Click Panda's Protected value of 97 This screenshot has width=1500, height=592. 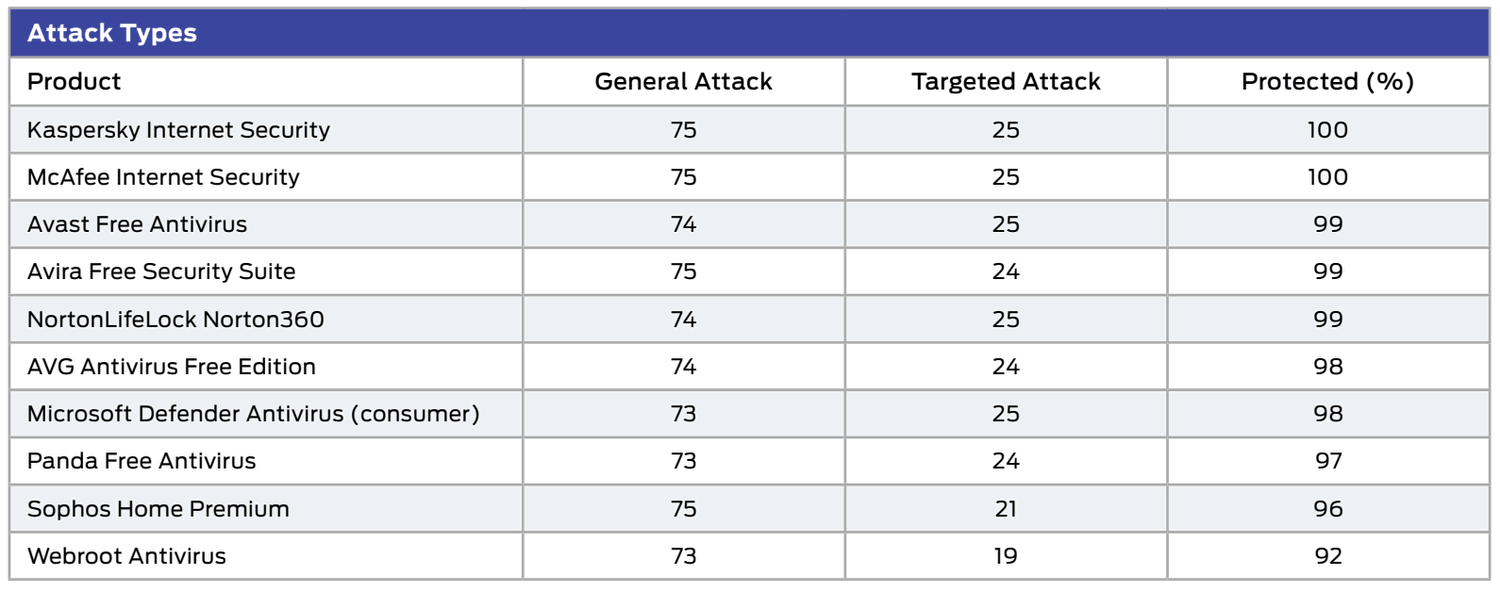coord(1328,461)
